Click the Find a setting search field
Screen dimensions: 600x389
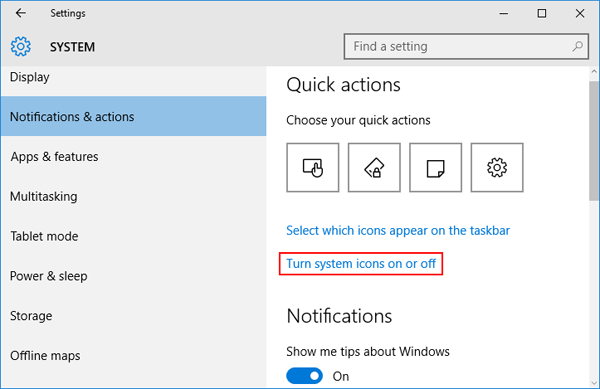coord(466,46)
